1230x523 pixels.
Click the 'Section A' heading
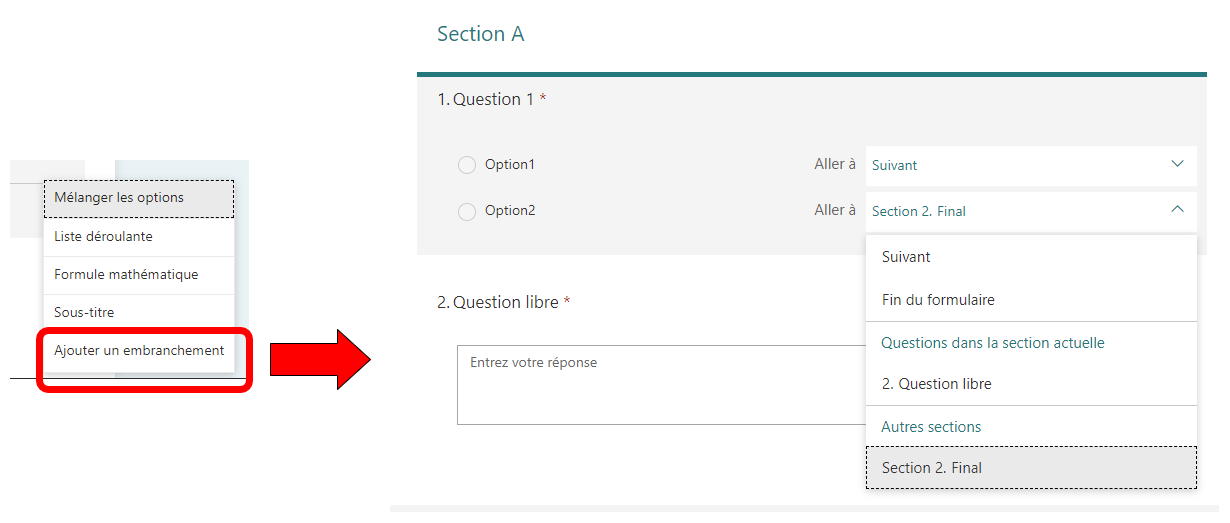pos(481,34)
